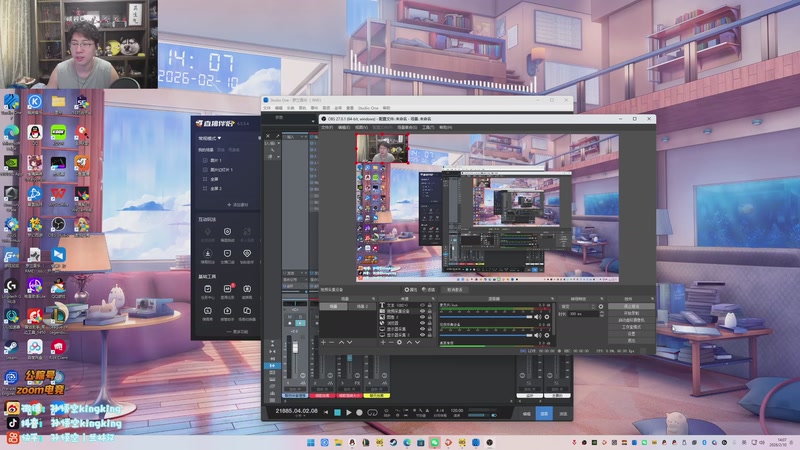This screenshot has height=450, width=800.
Task: Mute the second OBS mixer channel
Action: click(538, 335)
